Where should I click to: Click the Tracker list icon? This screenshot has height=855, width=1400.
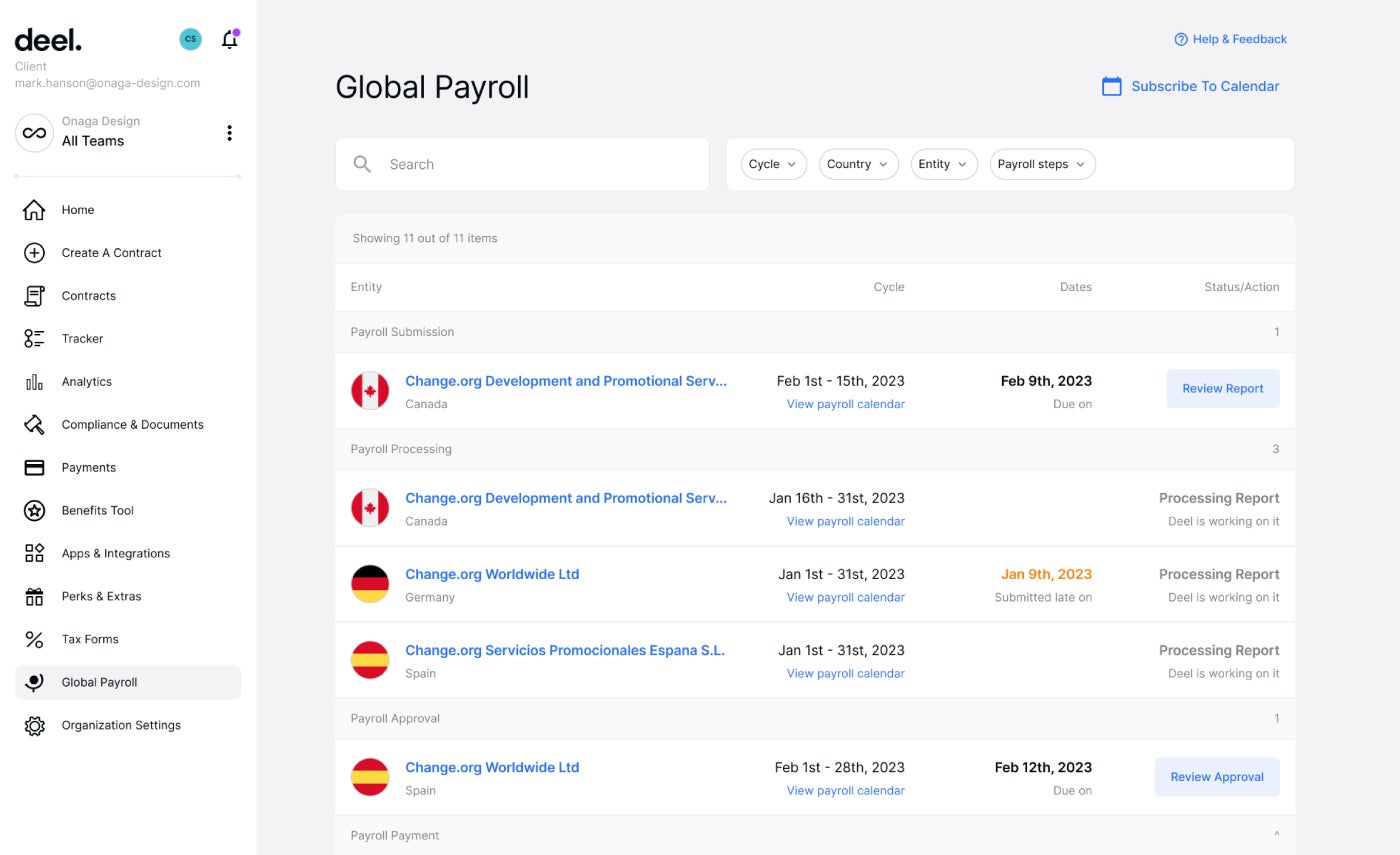coord(34,339)
